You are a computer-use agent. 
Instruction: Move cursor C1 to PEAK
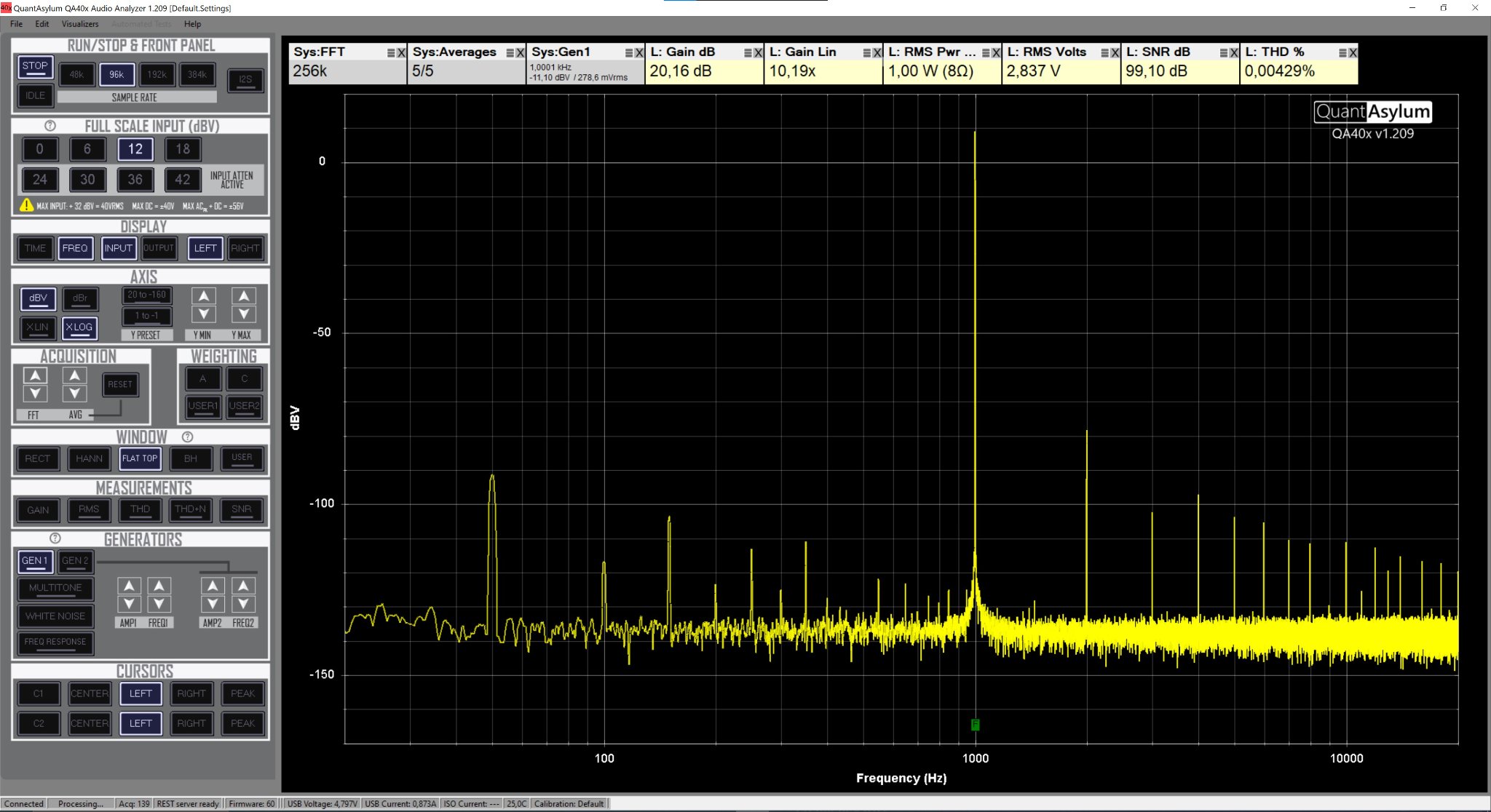(242, 693)
